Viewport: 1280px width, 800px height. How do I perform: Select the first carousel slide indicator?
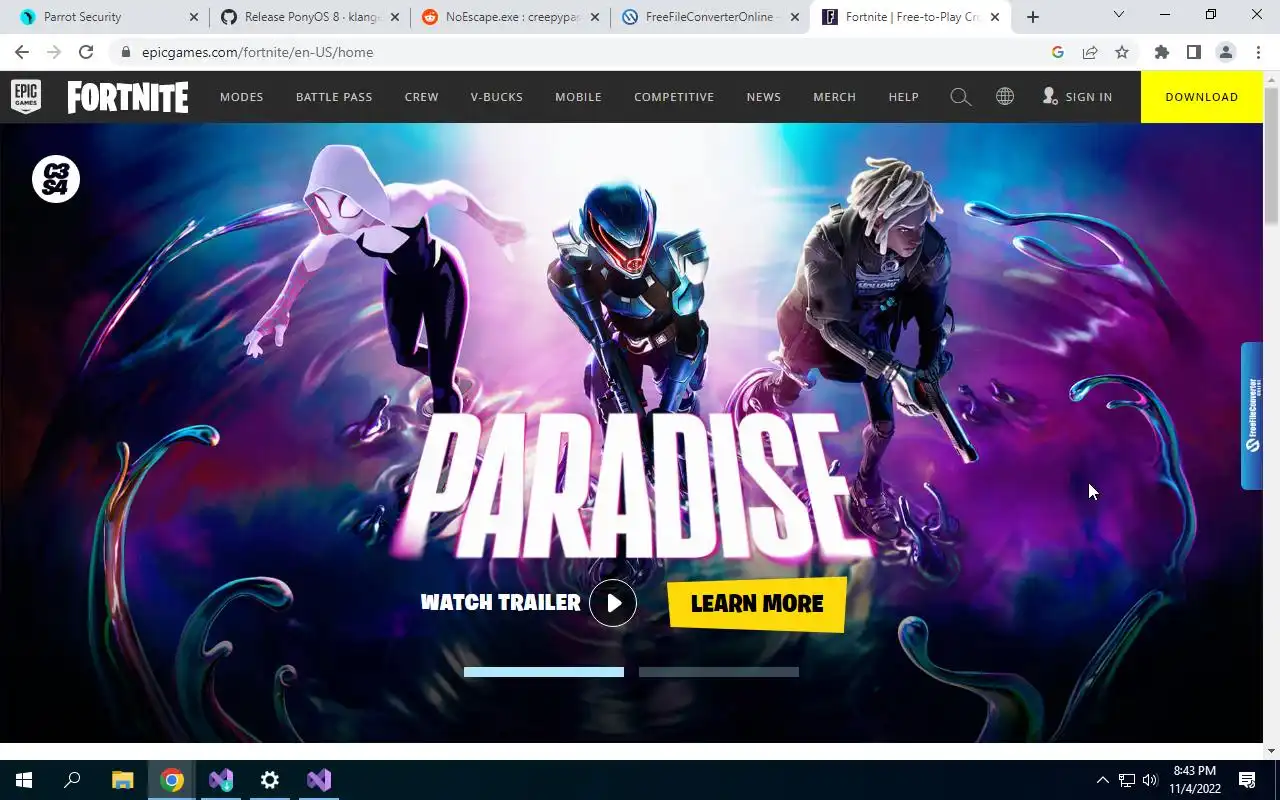(x=544, y=672)
